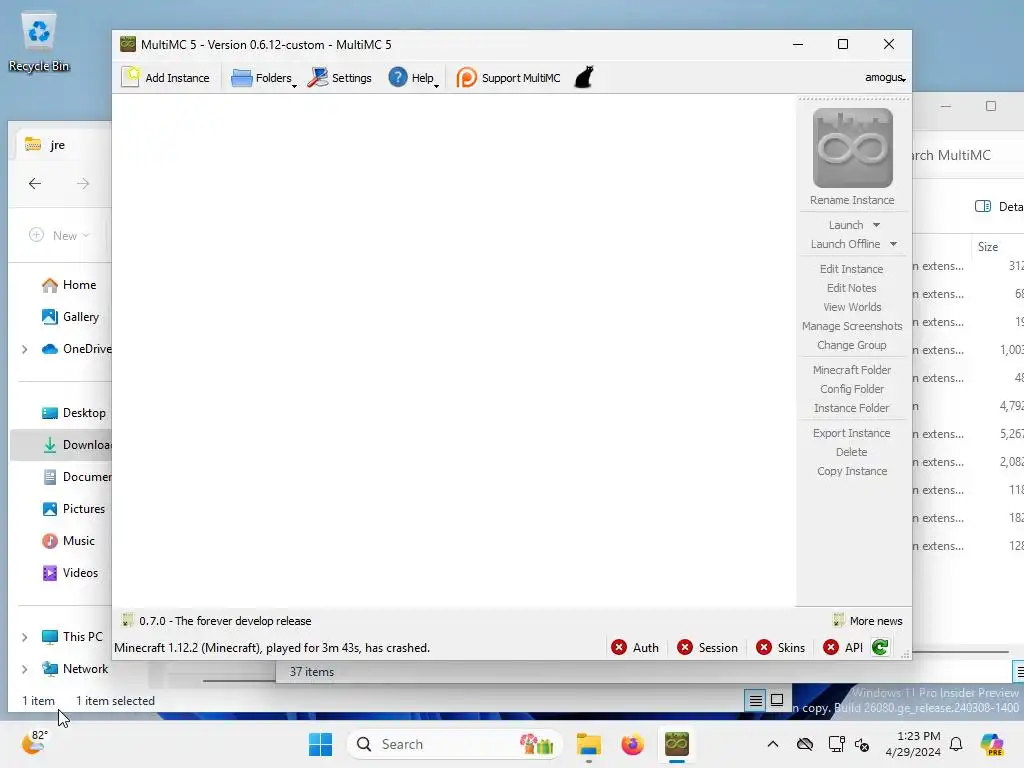
Task: Click the green refresh status icon
Action: pos(880,647)
